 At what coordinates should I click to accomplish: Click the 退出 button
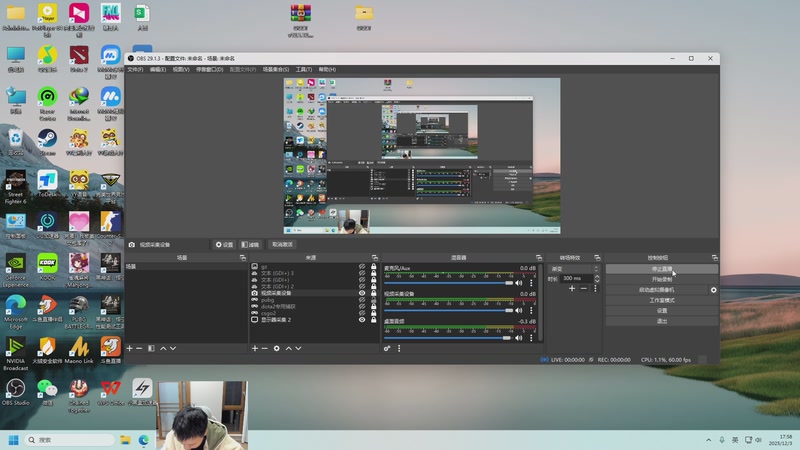pos(662,321)
